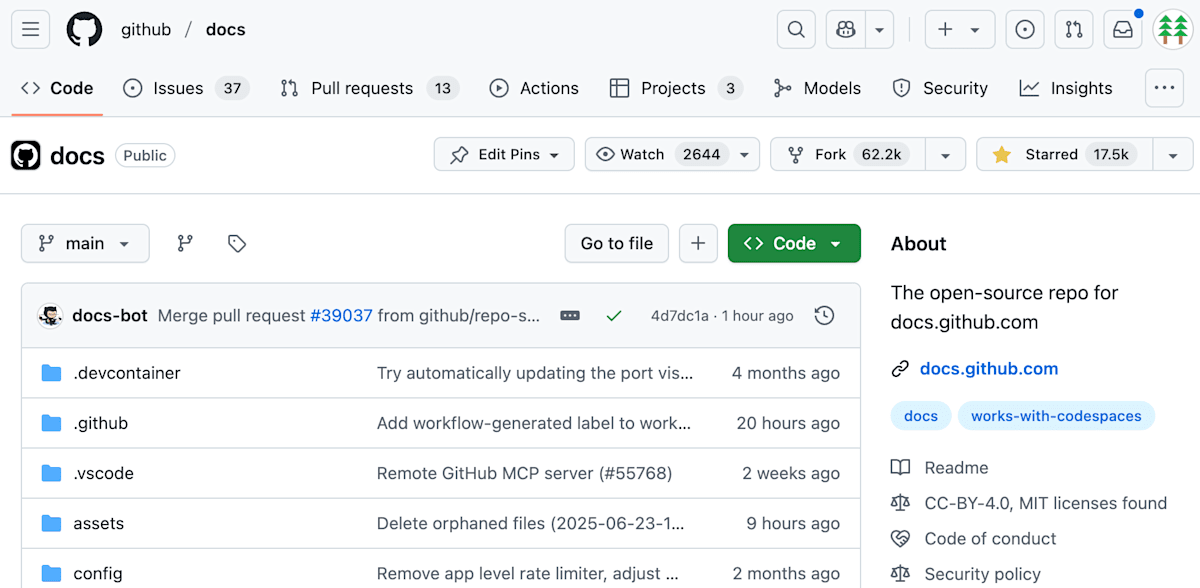The width and height of the screenshot is (1200, 588).
Task: Toggle the Starred button
Action: 1064,154
